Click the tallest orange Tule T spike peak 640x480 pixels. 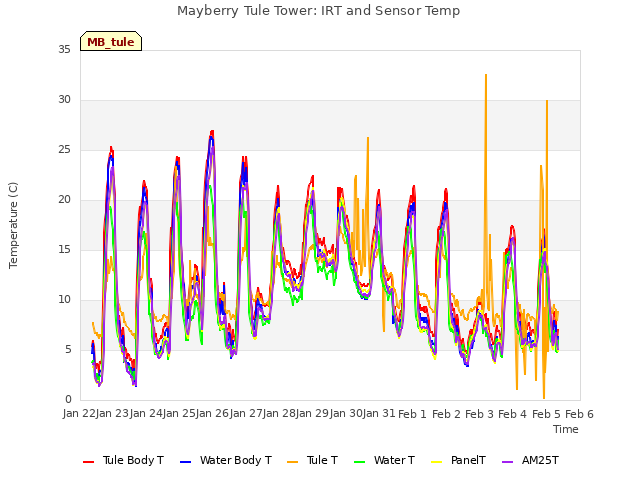(486, 75)
